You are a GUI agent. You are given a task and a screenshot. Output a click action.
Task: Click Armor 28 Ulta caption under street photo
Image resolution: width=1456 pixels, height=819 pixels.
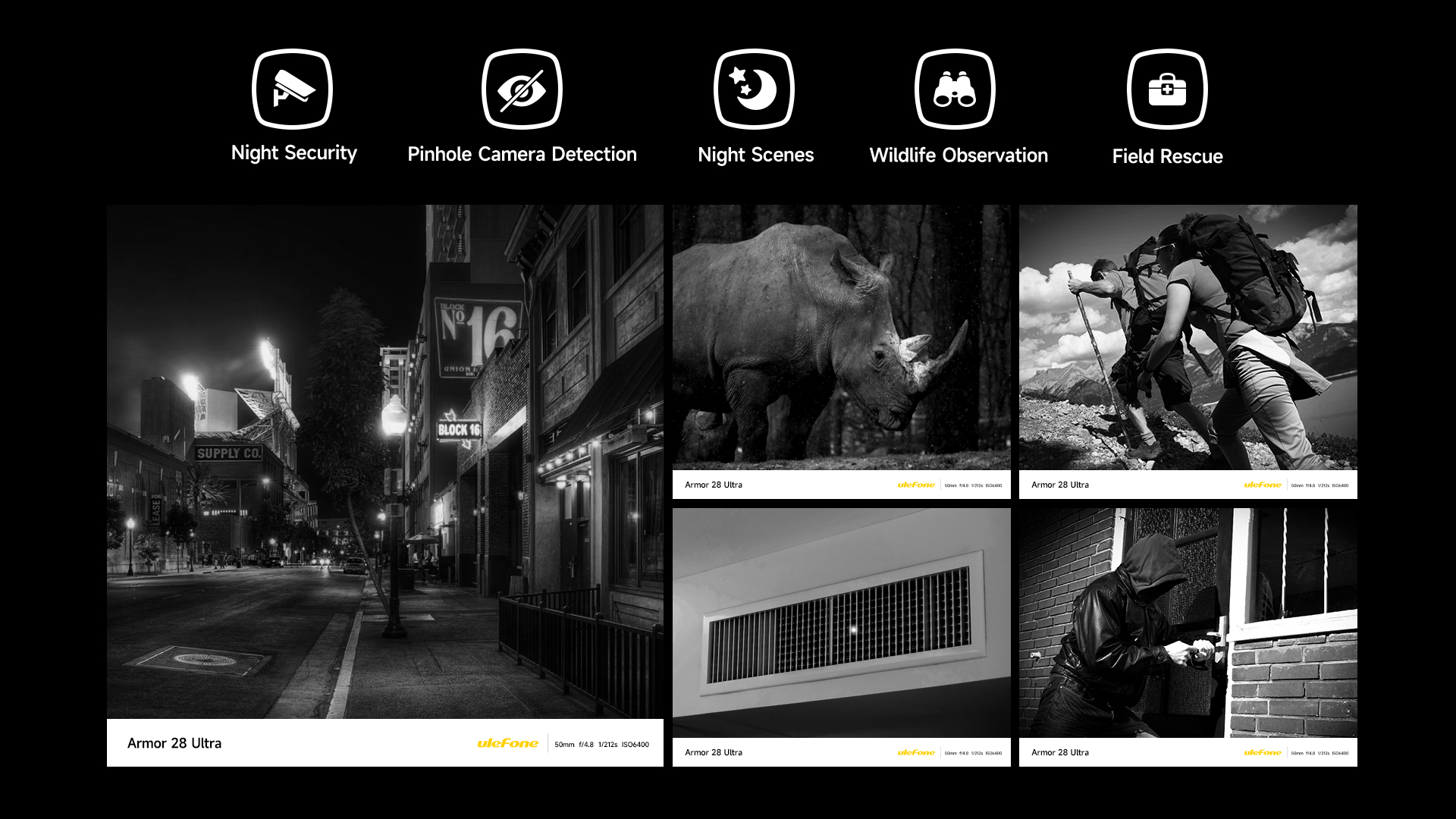[174, 743]
